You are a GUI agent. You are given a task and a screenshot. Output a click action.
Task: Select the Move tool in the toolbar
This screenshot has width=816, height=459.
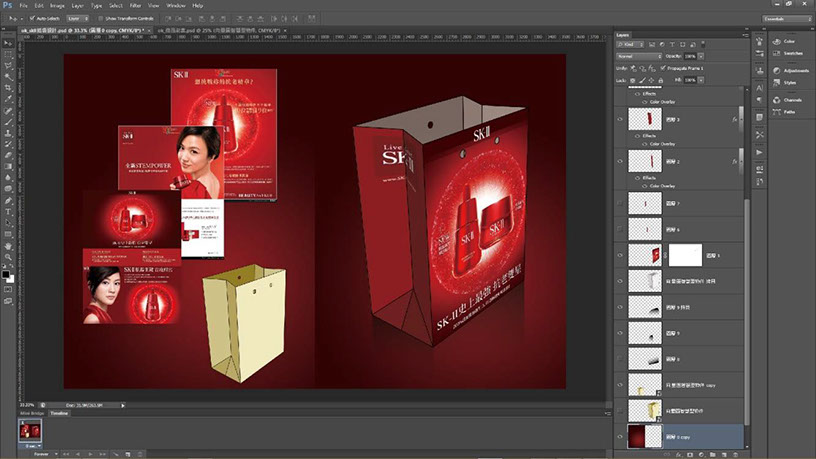coord(7,41)
